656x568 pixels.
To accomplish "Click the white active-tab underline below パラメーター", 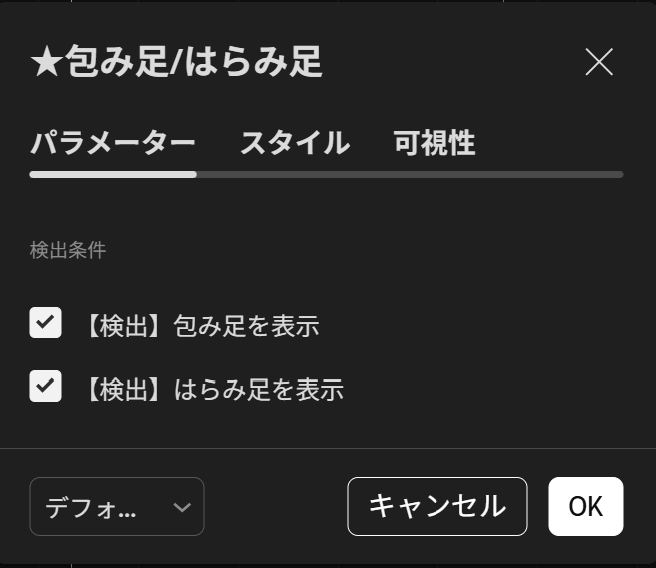I will click(112, 174).
